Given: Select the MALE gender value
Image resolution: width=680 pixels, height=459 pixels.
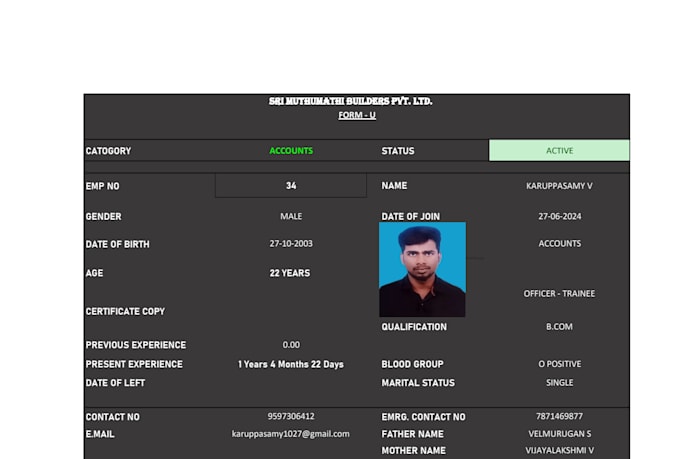Looking at the screenshot, I should tap(291, 216).
